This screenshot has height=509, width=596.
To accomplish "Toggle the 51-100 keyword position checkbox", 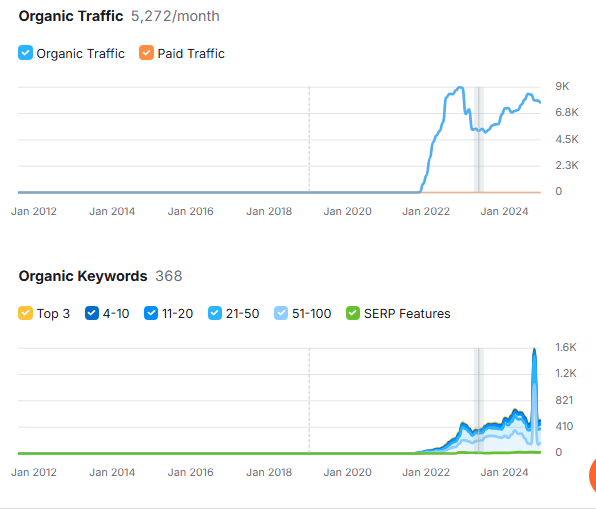I will [281, 313].
